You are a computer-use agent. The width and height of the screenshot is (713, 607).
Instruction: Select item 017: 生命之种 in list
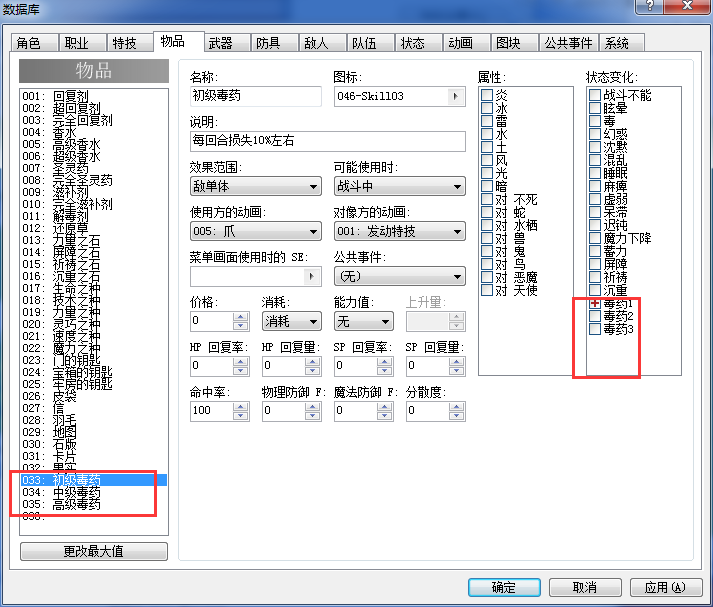point(94,288)
